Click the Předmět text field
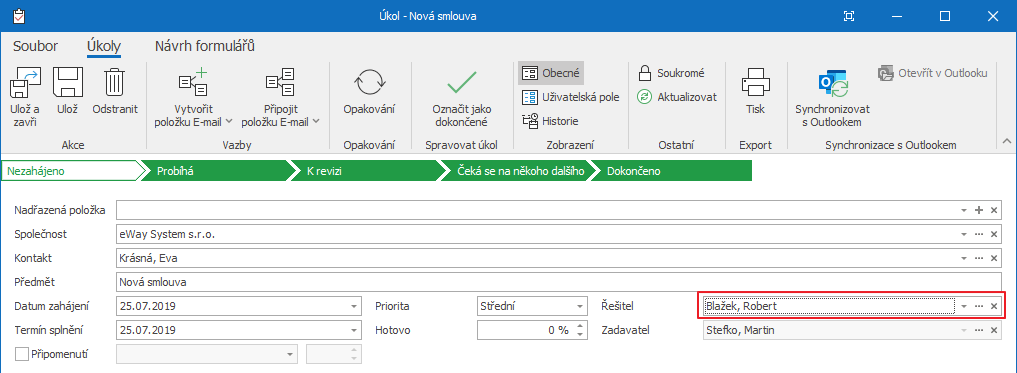This screenshot has height=373, width=1017. (558, 282)
